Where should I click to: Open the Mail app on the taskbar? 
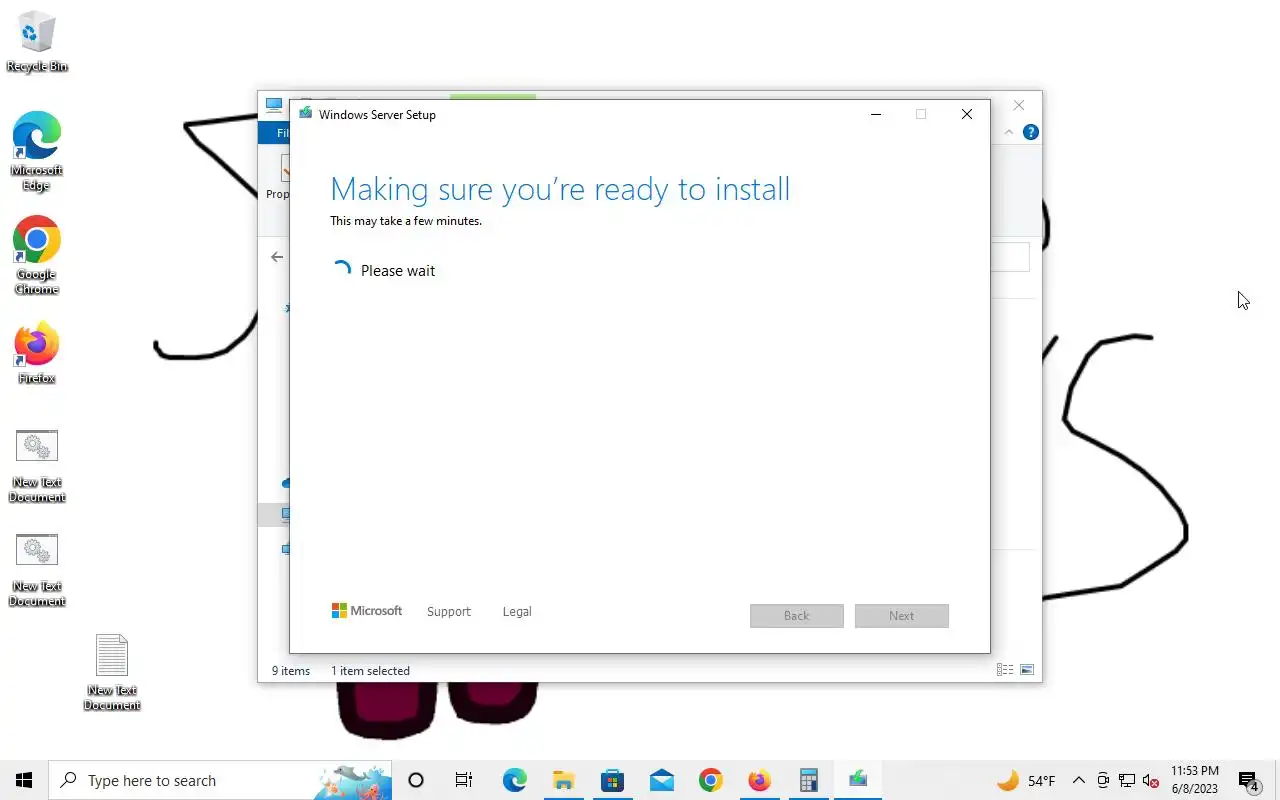(x=661, y=780)
